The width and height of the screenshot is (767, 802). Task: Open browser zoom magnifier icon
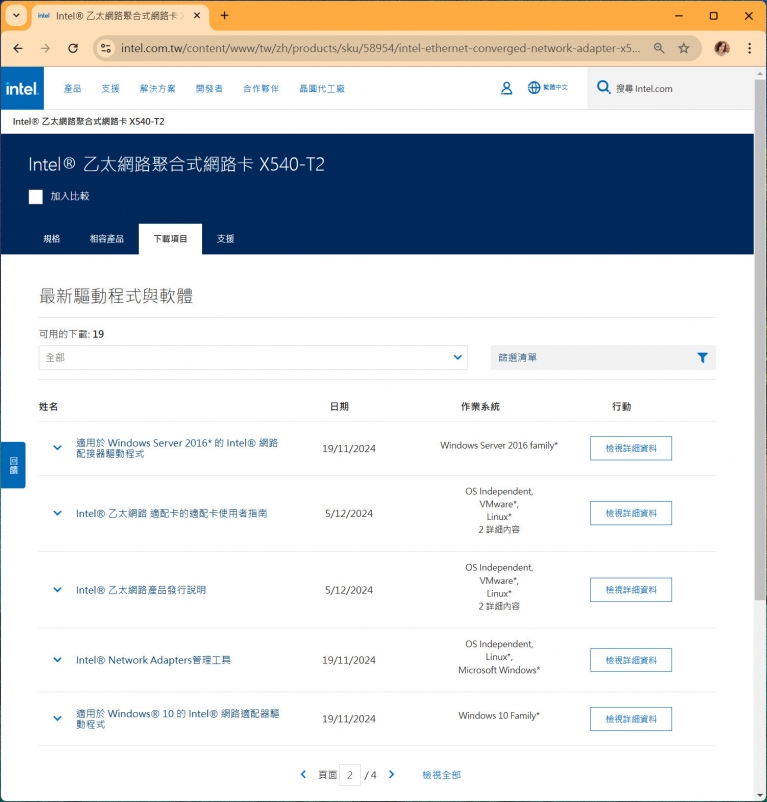(659, 48)
